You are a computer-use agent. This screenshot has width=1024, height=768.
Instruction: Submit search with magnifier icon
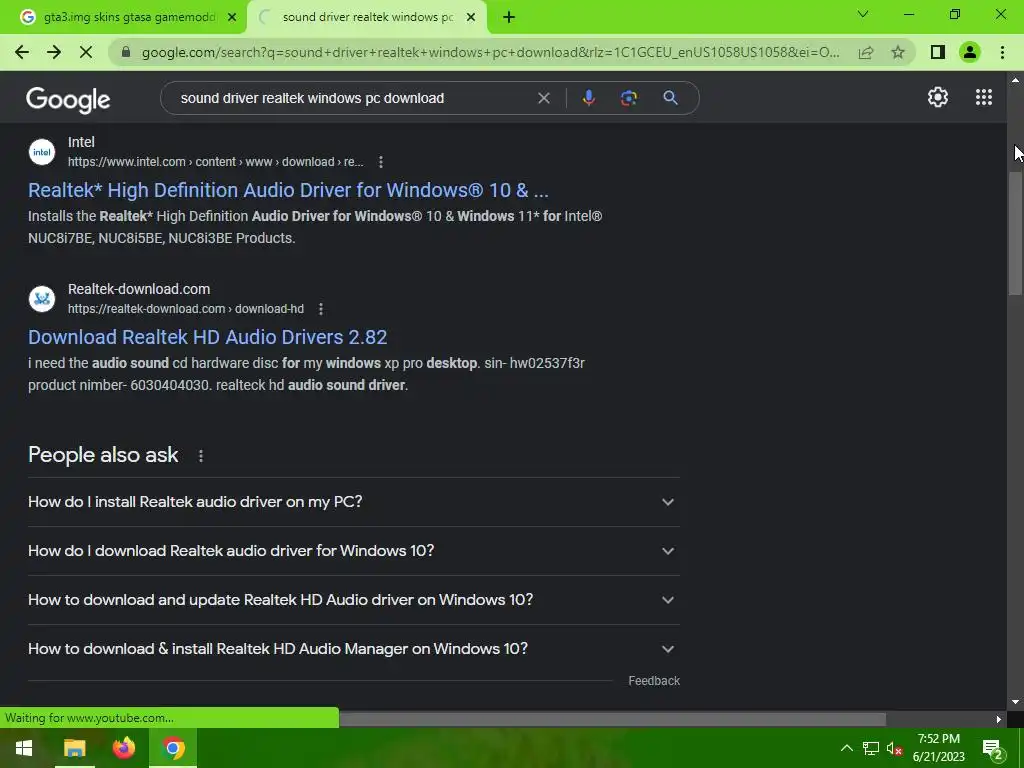click(x=670, y=98)
